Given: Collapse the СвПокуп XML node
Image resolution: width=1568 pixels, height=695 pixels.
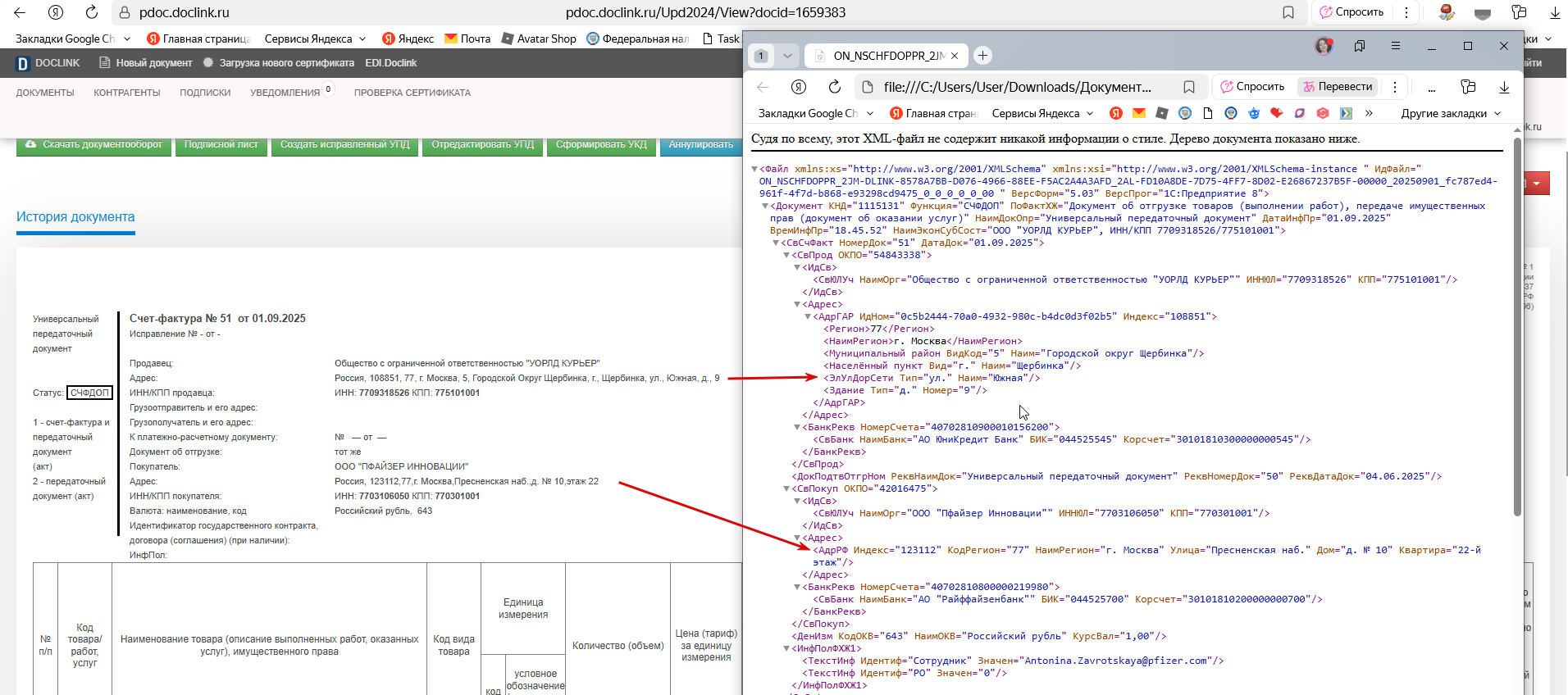Looking at the screenshot, I should [786, 488].
